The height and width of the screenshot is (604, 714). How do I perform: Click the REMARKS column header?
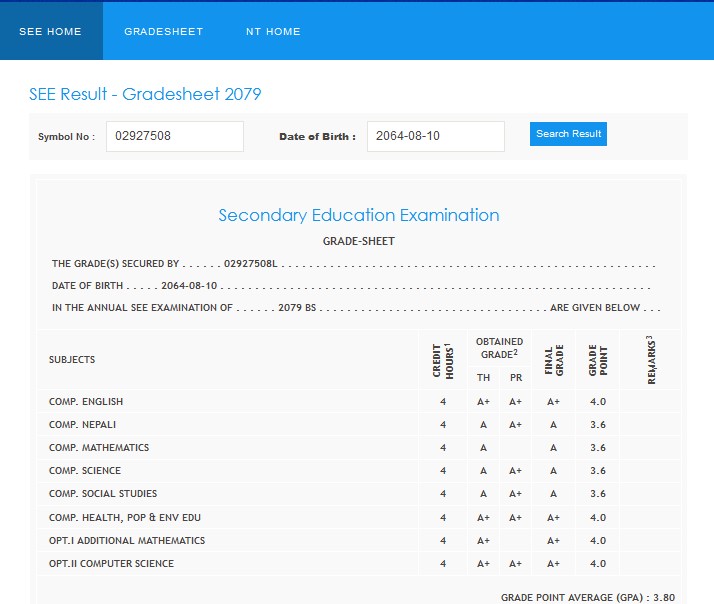(651, 359)
